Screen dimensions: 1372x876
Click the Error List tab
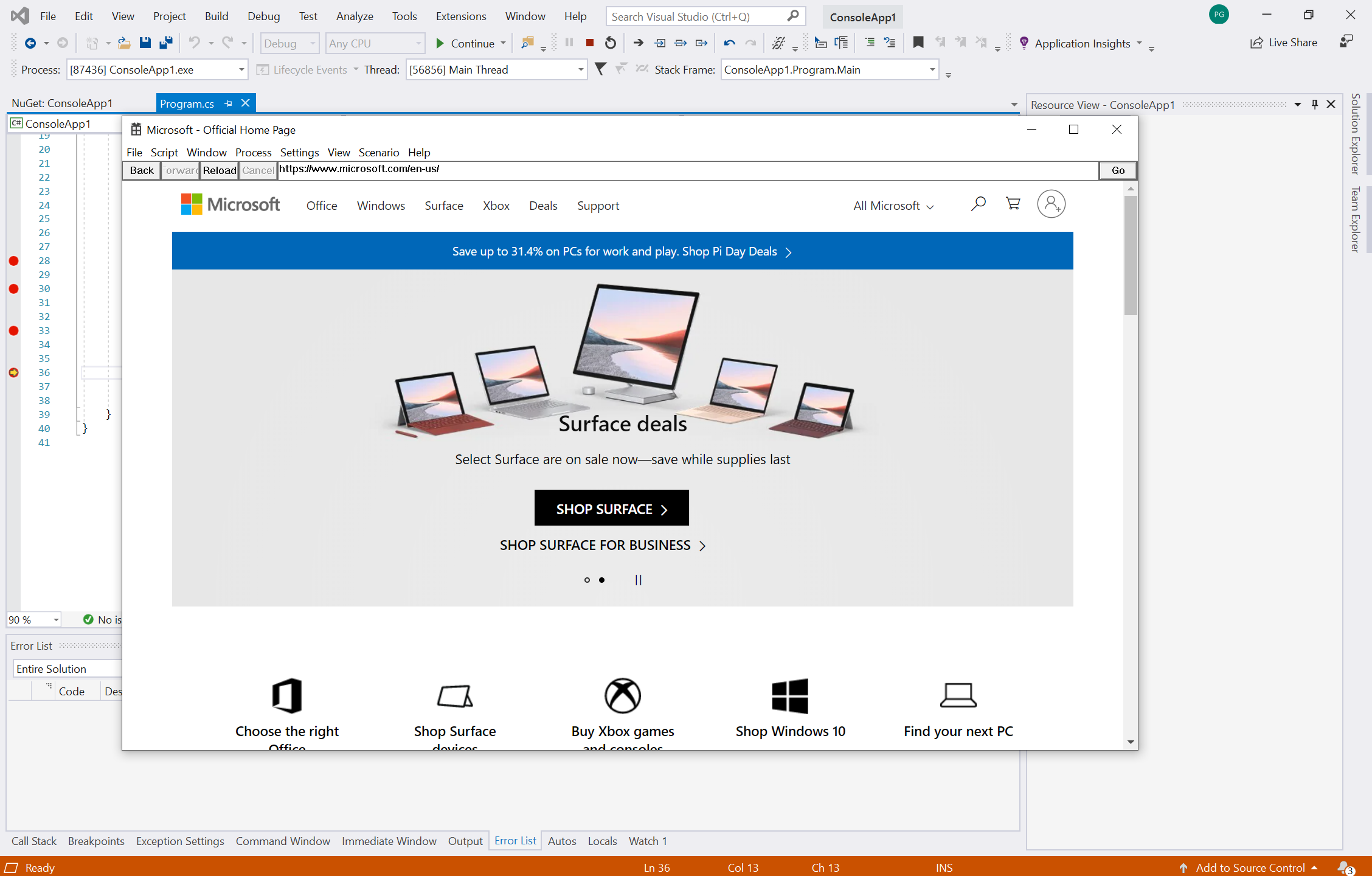[x=515, y=840]
